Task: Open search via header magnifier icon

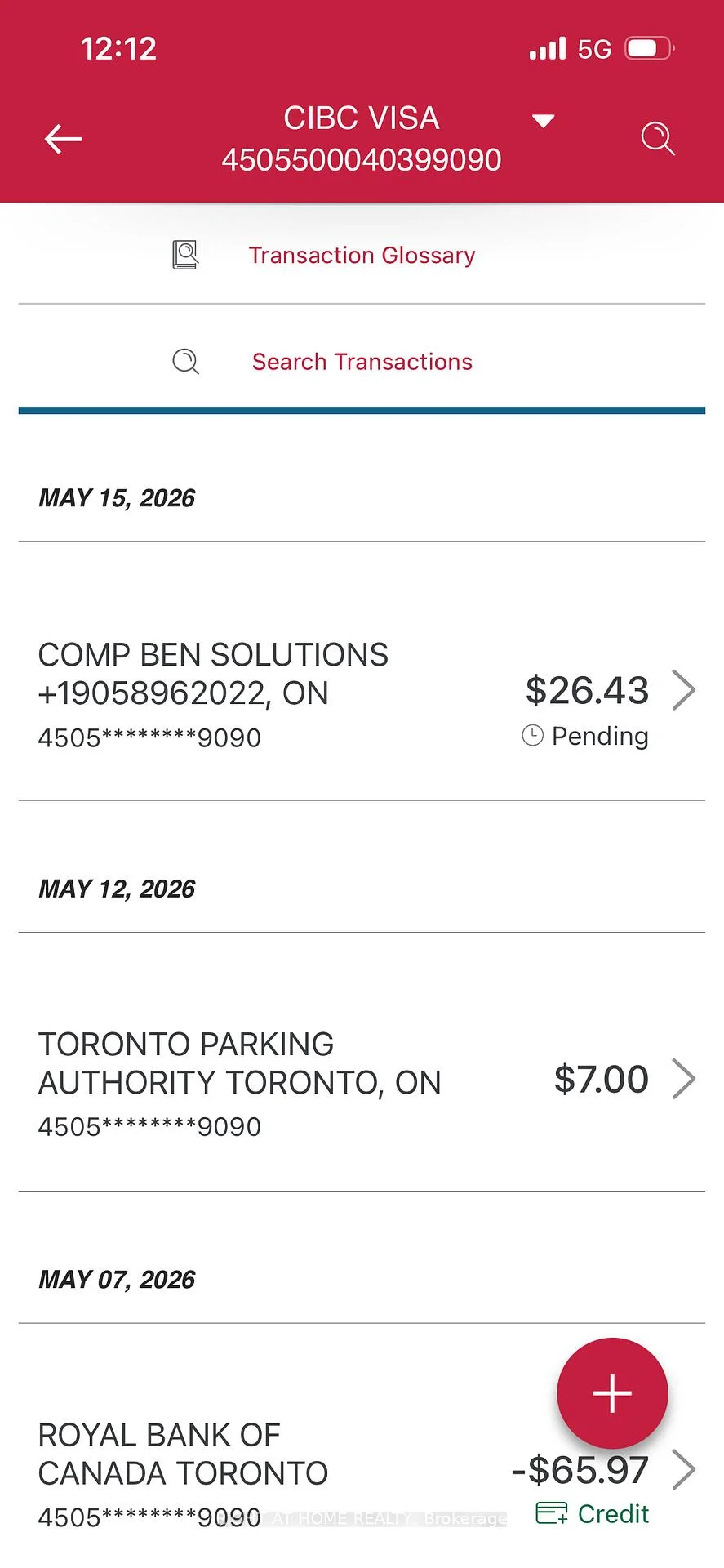Action: [658, 138]
